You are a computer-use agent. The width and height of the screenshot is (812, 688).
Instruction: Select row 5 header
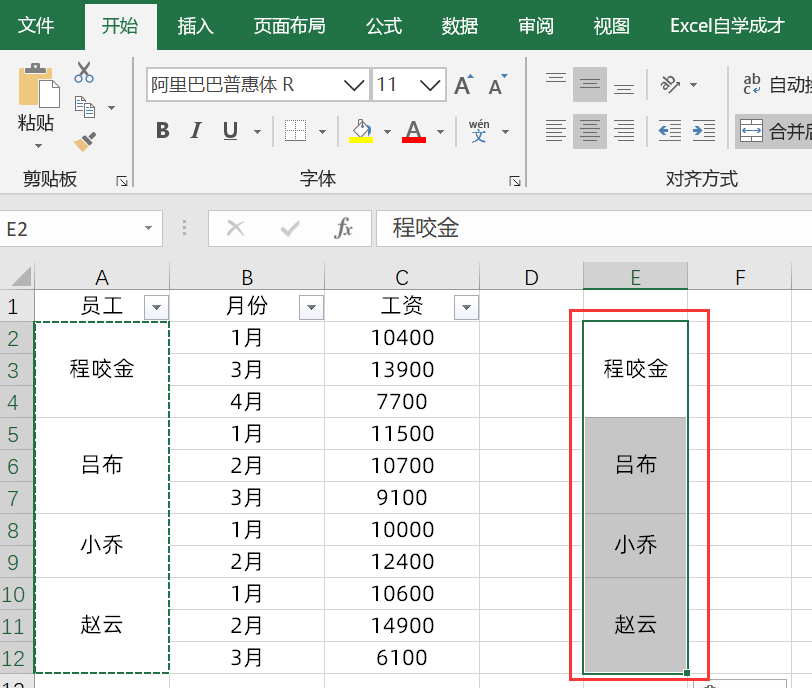pos(17,434)
